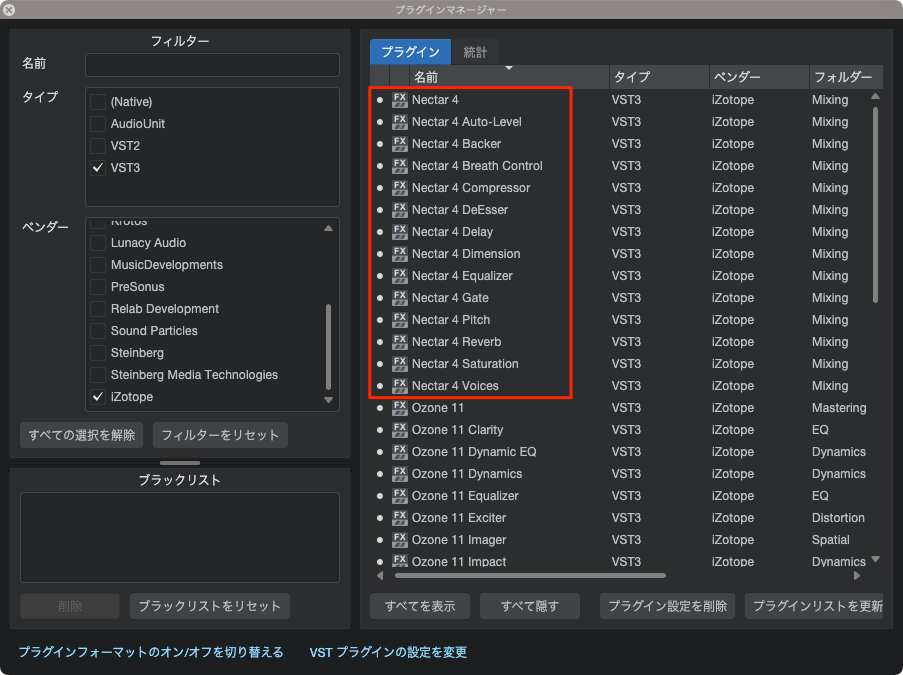
Task: Uncheck the VST3 type filter
Action: click(98, 168)
